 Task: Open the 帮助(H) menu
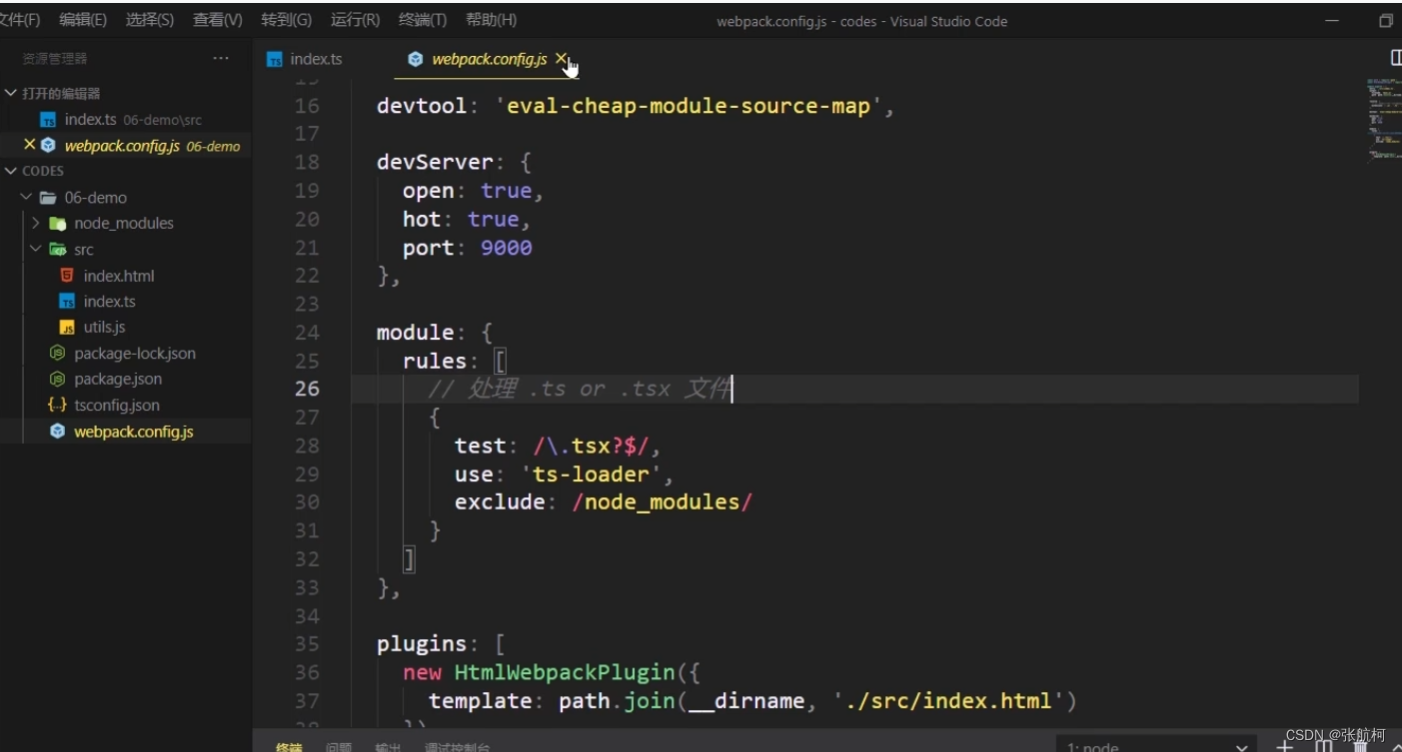(x=491, y=20)
